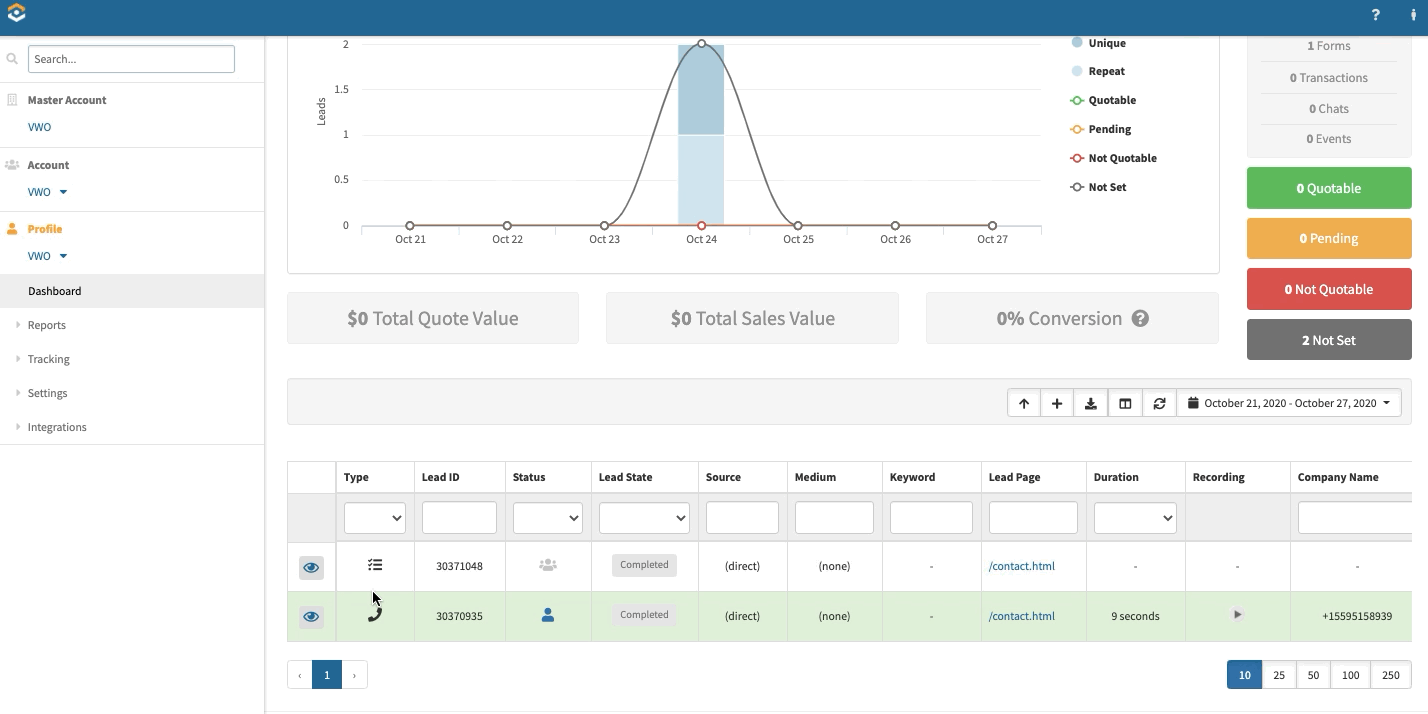
Task: Select Dashboard in the sidebar
Action: [x=132, y=291]
